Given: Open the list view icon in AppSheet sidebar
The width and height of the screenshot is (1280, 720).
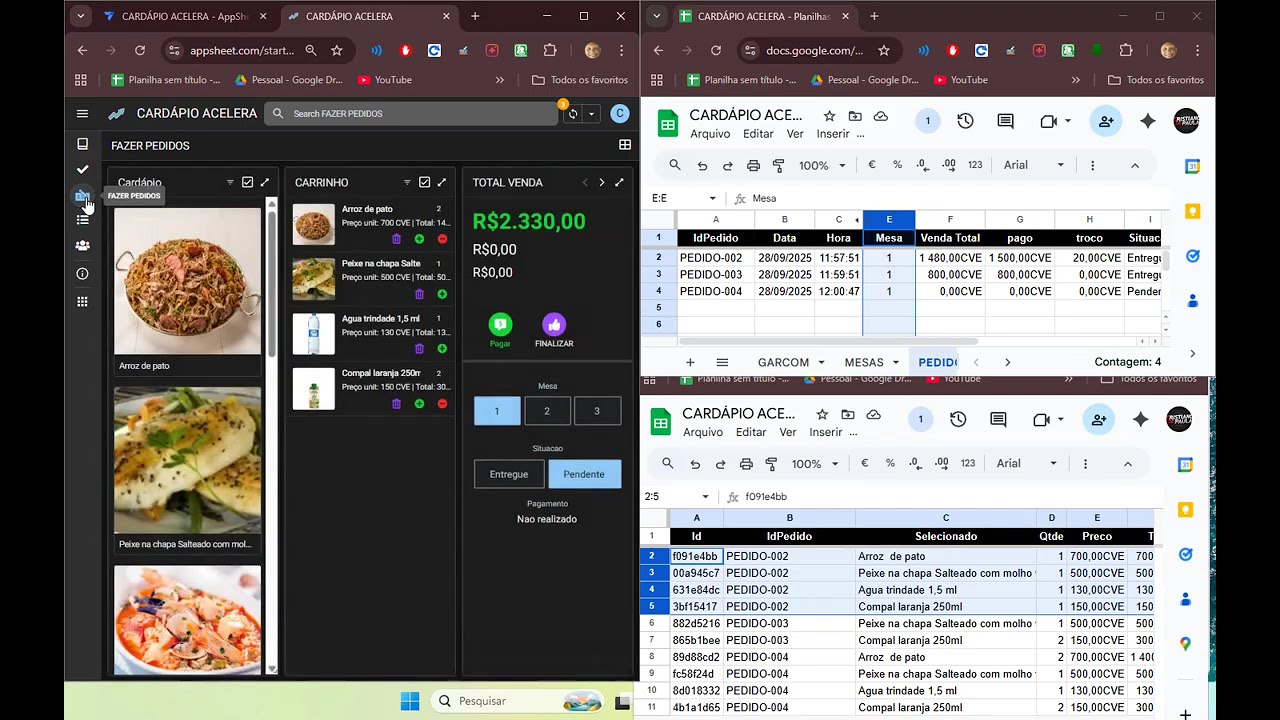Looking at the screenshot, I should [82, 219].
